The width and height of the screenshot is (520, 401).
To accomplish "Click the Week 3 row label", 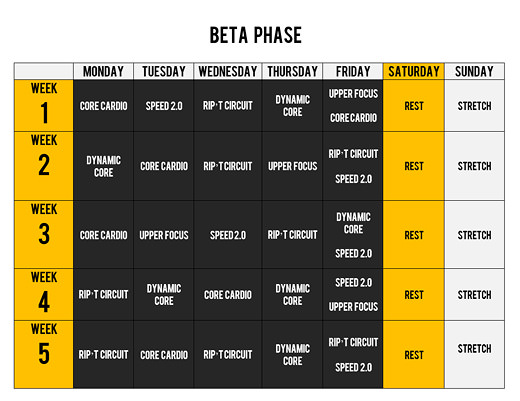I will 44,235.
